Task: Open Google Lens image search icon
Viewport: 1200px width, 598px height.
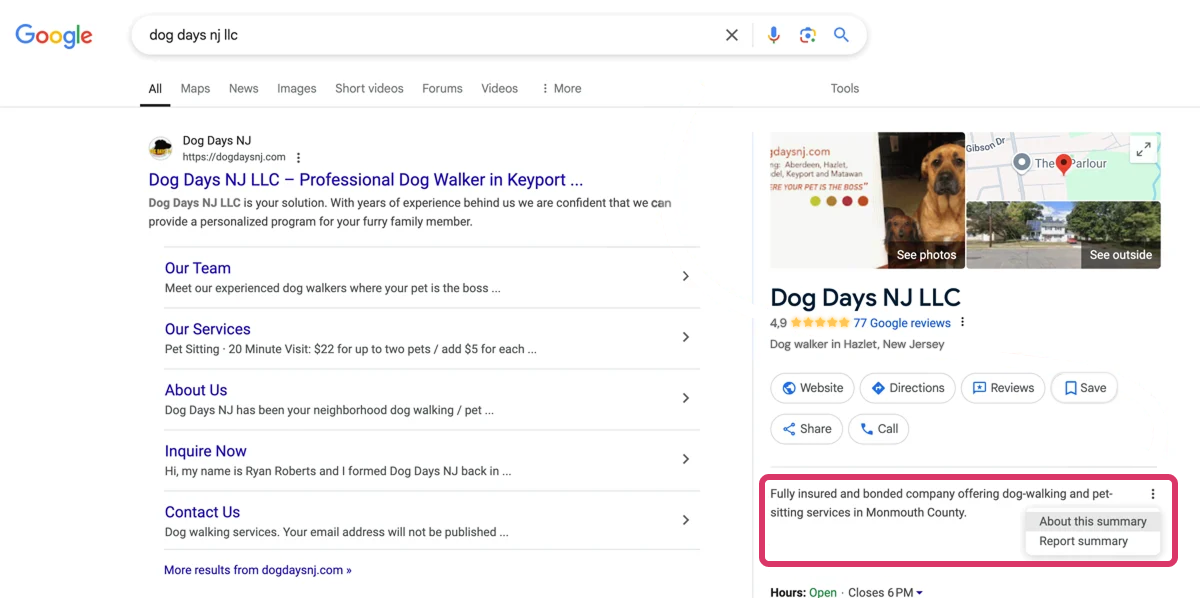Action: pyautogui.click(x=808, y=35)
